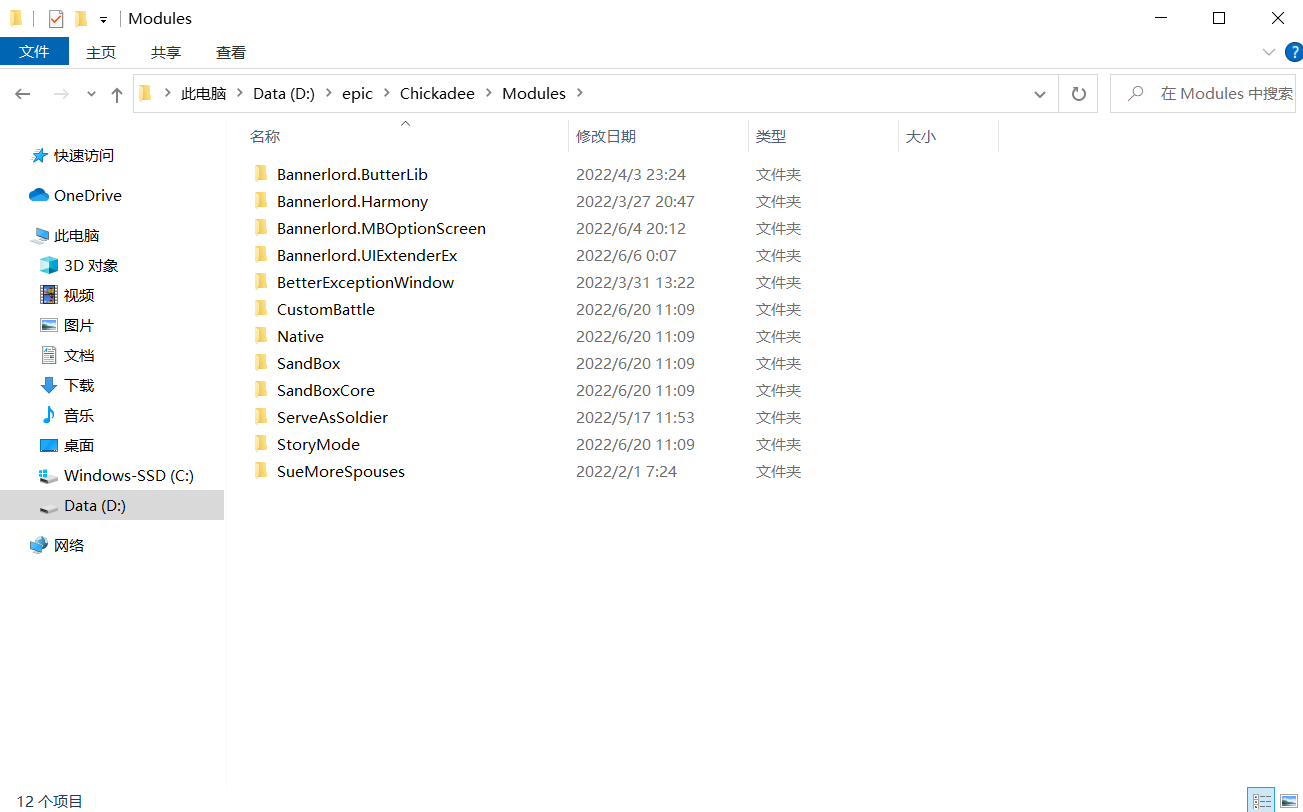The height and width of the screenshot is (812, 1303).
Task: Click date 2022/6/6 0:07 cell
Action: pos(626,255)
